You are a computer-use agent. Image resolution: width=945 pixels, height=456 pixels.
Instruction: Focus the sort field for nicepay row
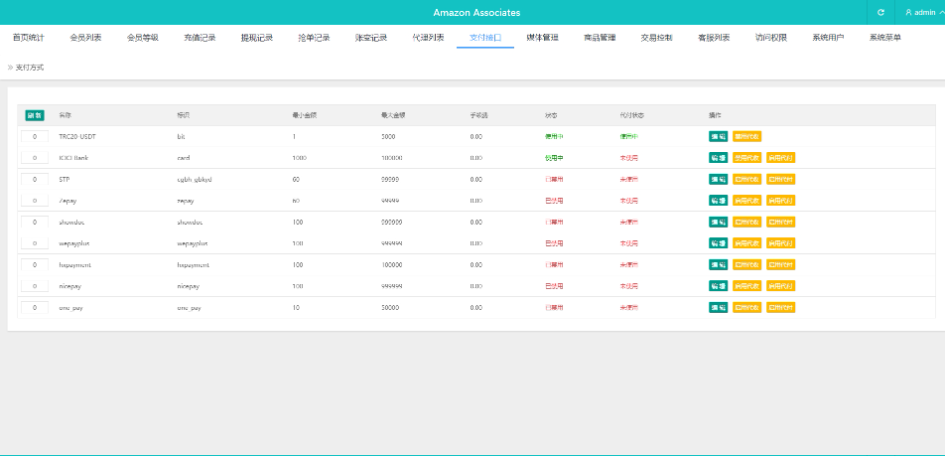click(34, 286)
